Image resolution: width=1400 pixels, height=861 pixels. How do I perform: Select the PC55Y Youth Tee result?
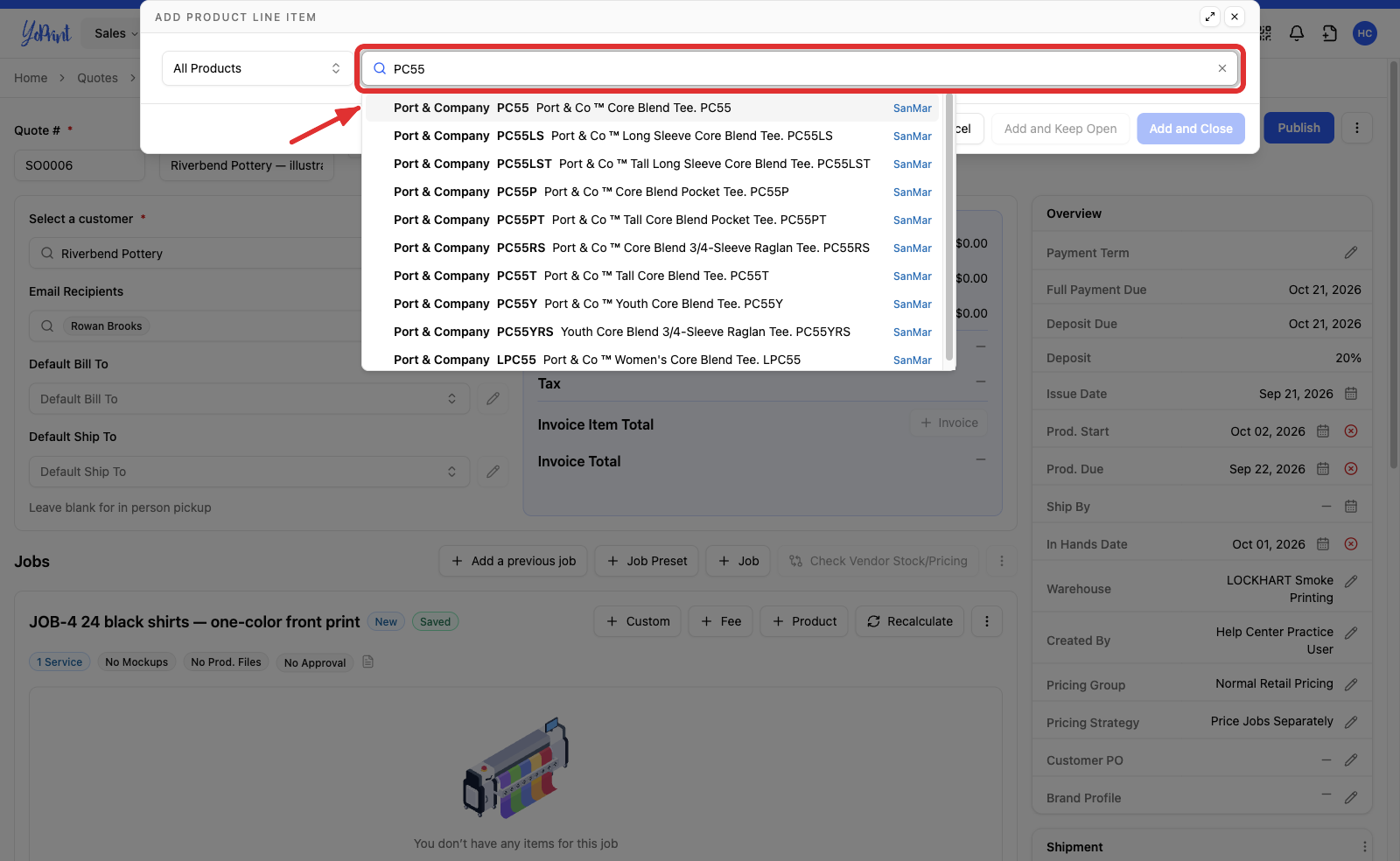653,304
